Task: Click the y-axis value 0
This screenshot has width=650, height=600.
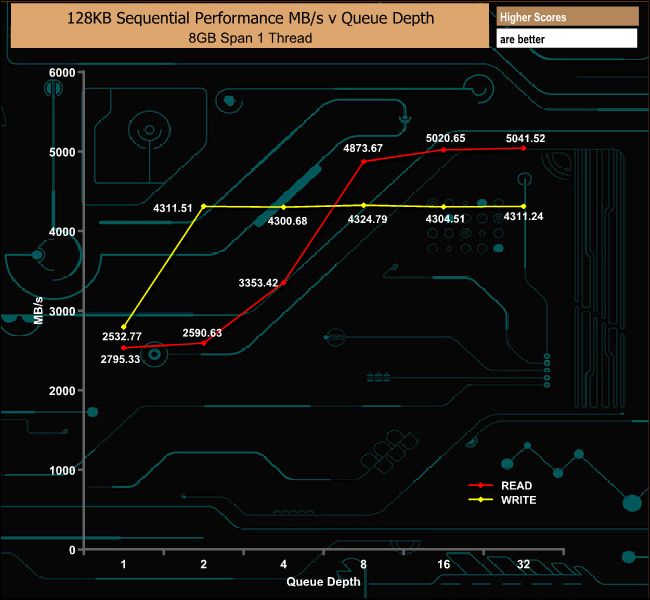Action: (x=72, y=550)
